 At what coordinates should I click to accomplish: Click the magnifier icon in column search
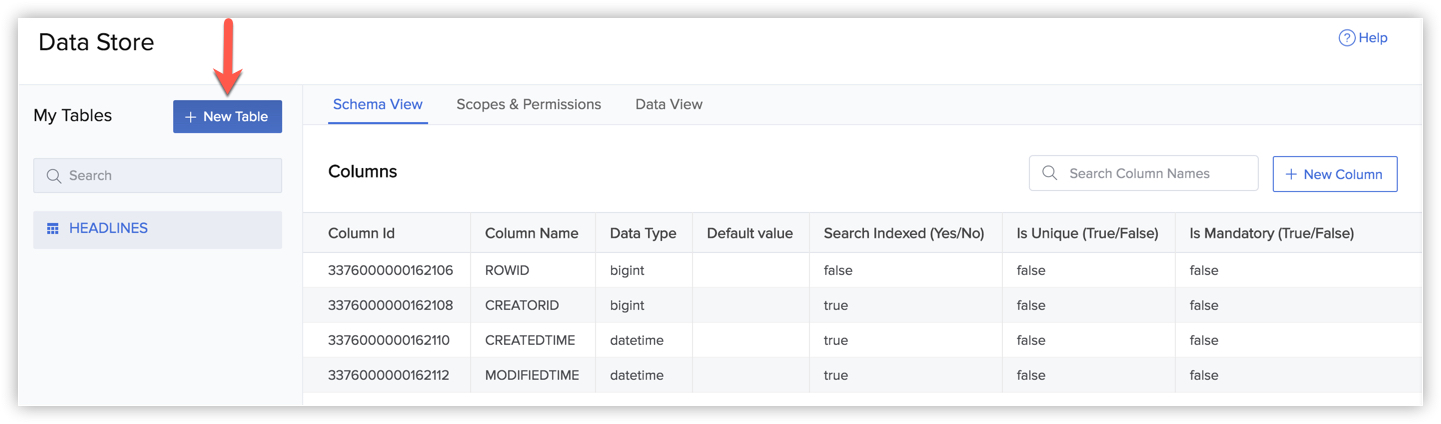[x=1050, y=174]
